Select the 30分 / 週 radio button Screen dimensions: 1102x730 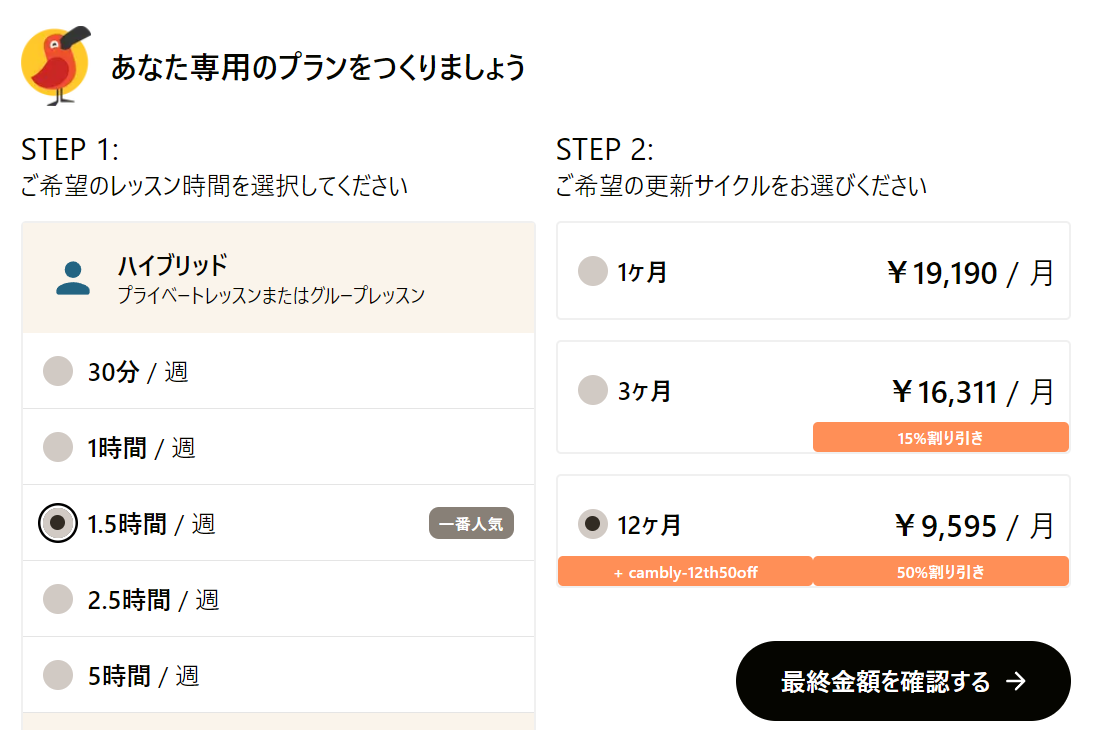point(58,371)
